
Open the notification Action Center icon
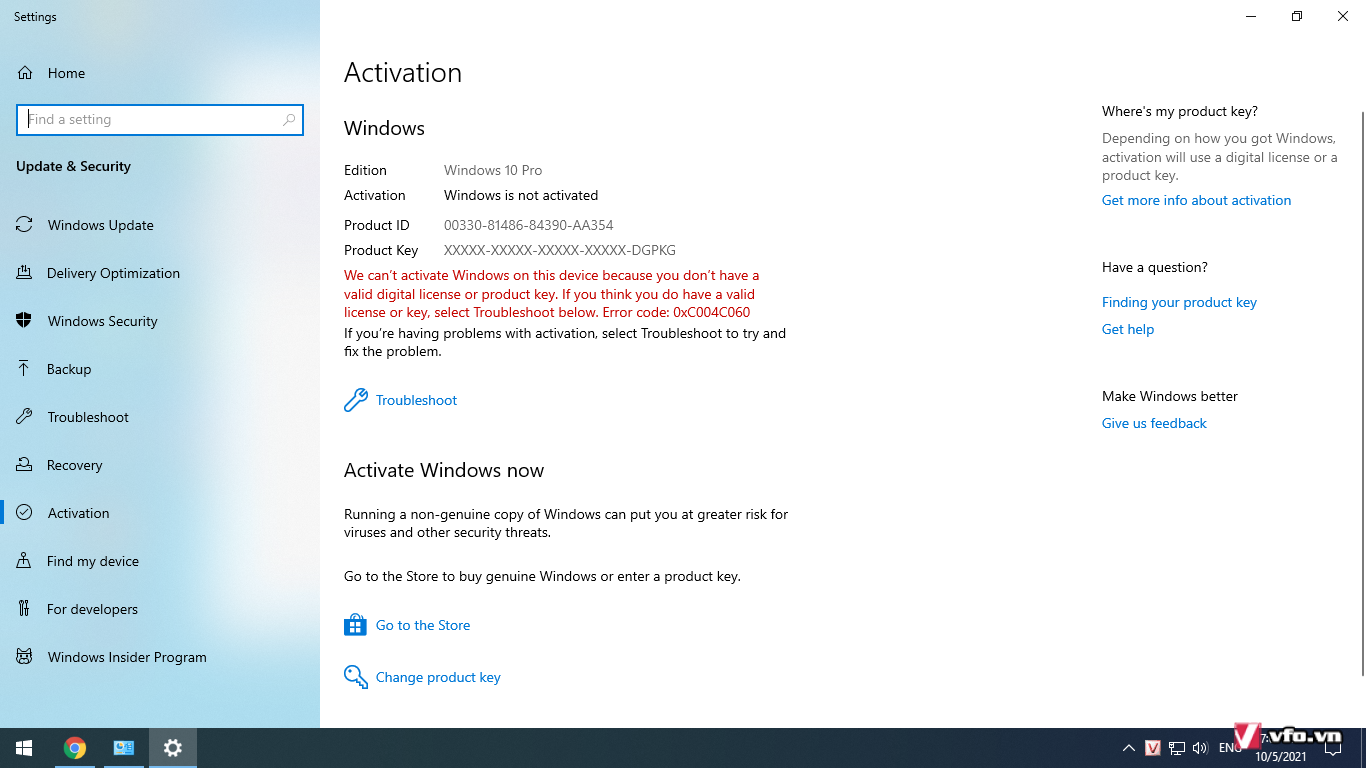click(x=1333, y=748)
